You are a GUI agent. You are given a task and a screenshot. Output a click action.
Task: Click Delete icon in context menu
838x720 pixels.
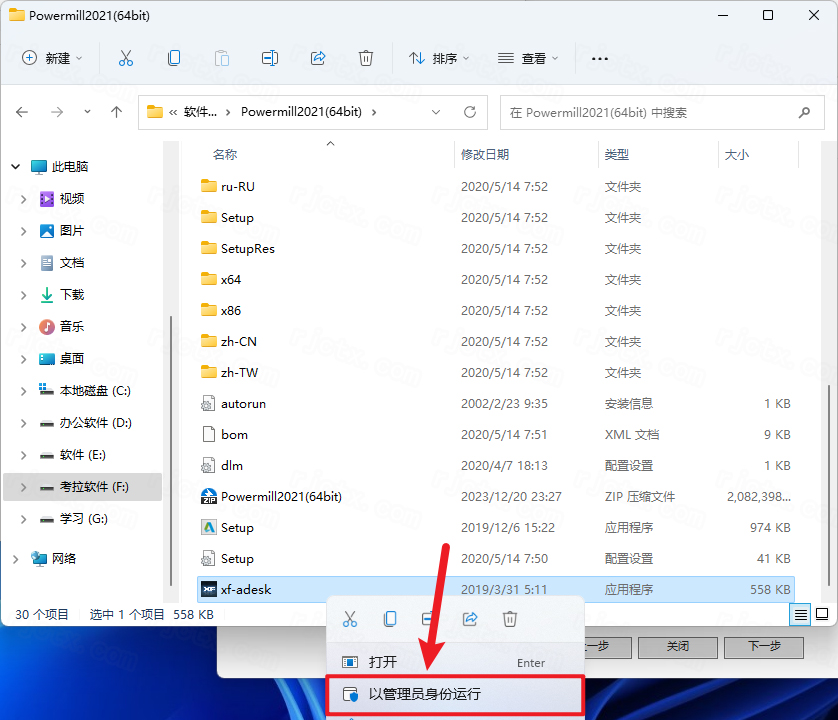click(510, 619)
